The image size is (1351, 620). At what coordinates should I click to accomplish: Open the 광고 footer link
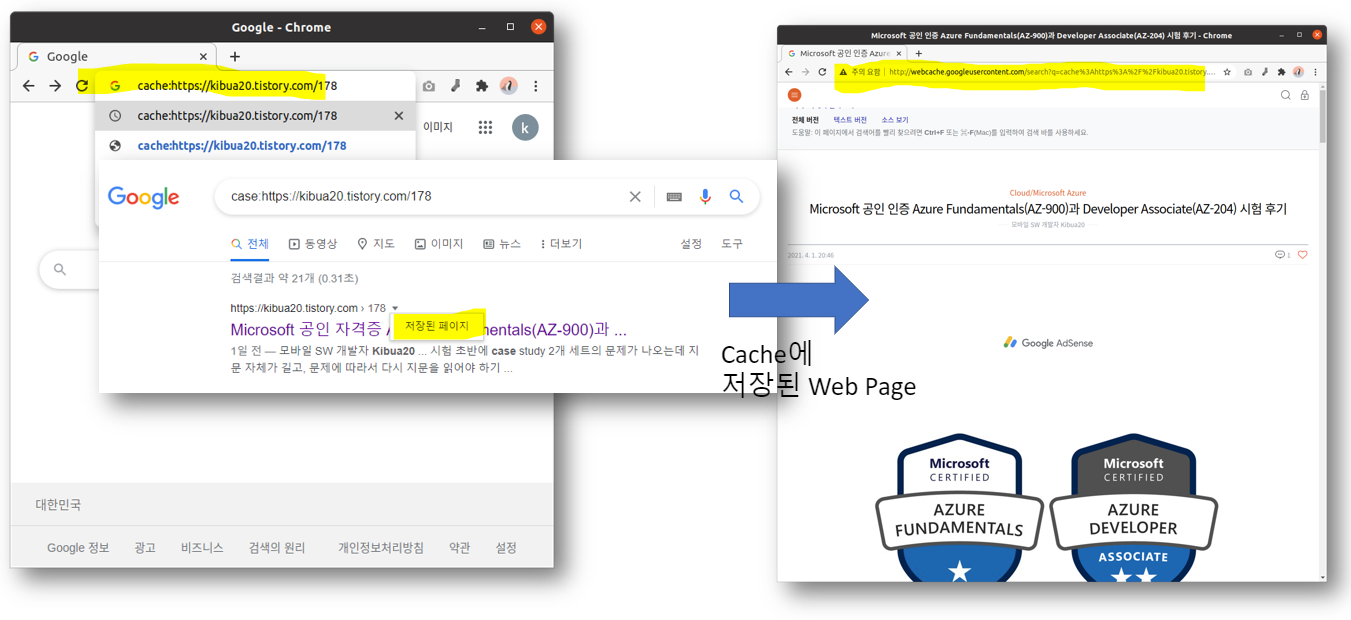145,548
